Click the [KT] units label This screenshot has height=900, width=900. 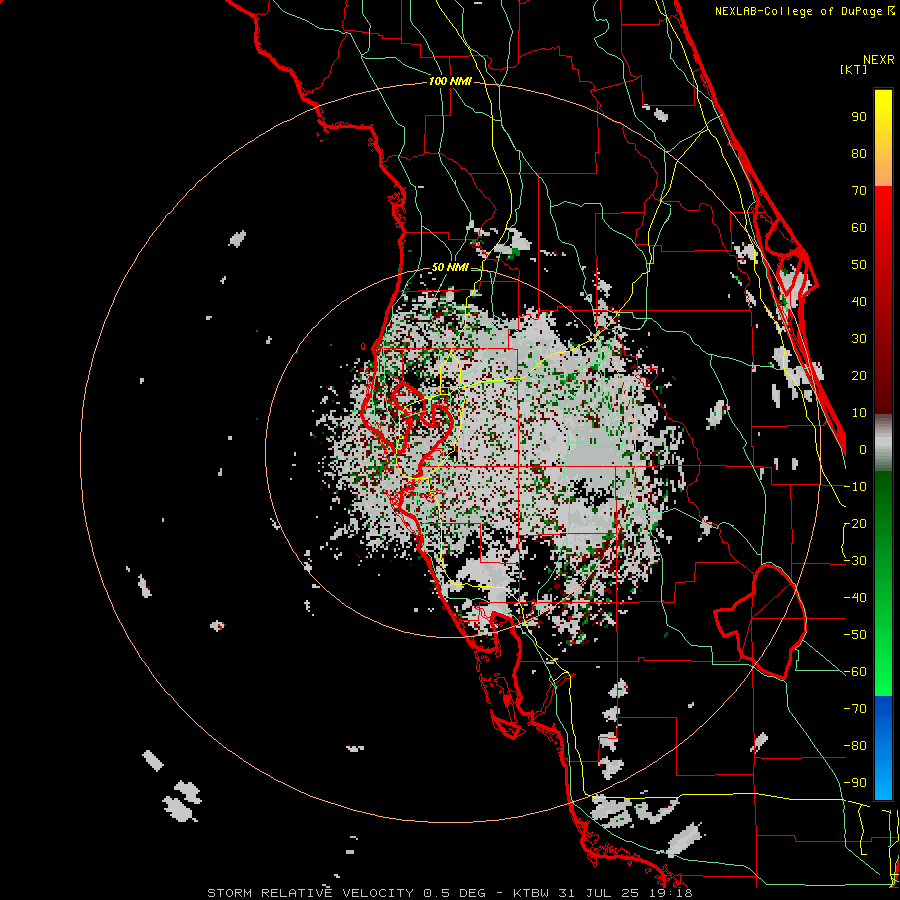[x=854, y=69]
